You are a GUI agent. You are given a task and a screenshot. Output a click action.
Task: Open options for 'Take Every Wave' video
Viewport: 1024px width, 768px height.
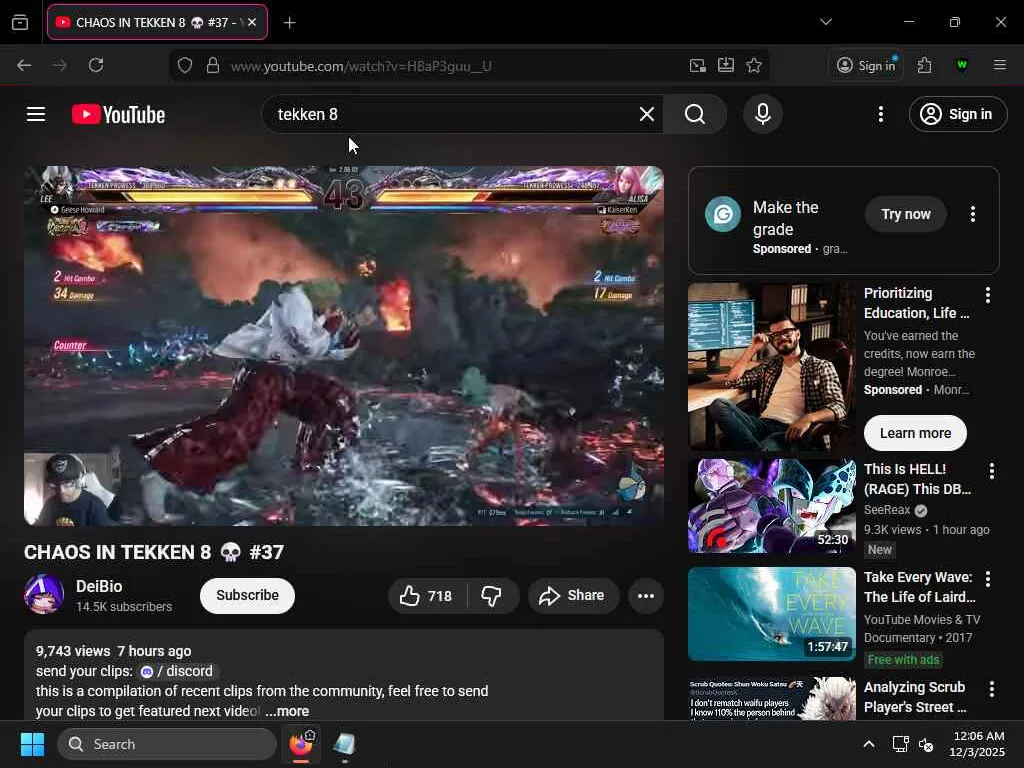(987, 579)
